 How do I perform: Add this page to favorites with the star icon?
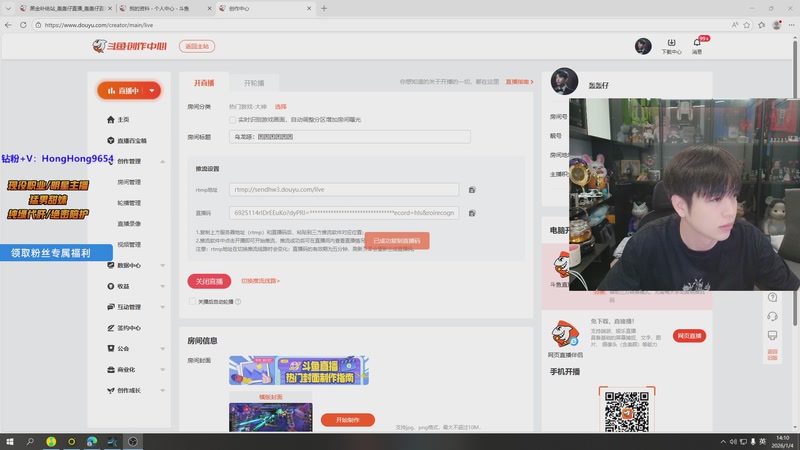click(x=747, y=24)
